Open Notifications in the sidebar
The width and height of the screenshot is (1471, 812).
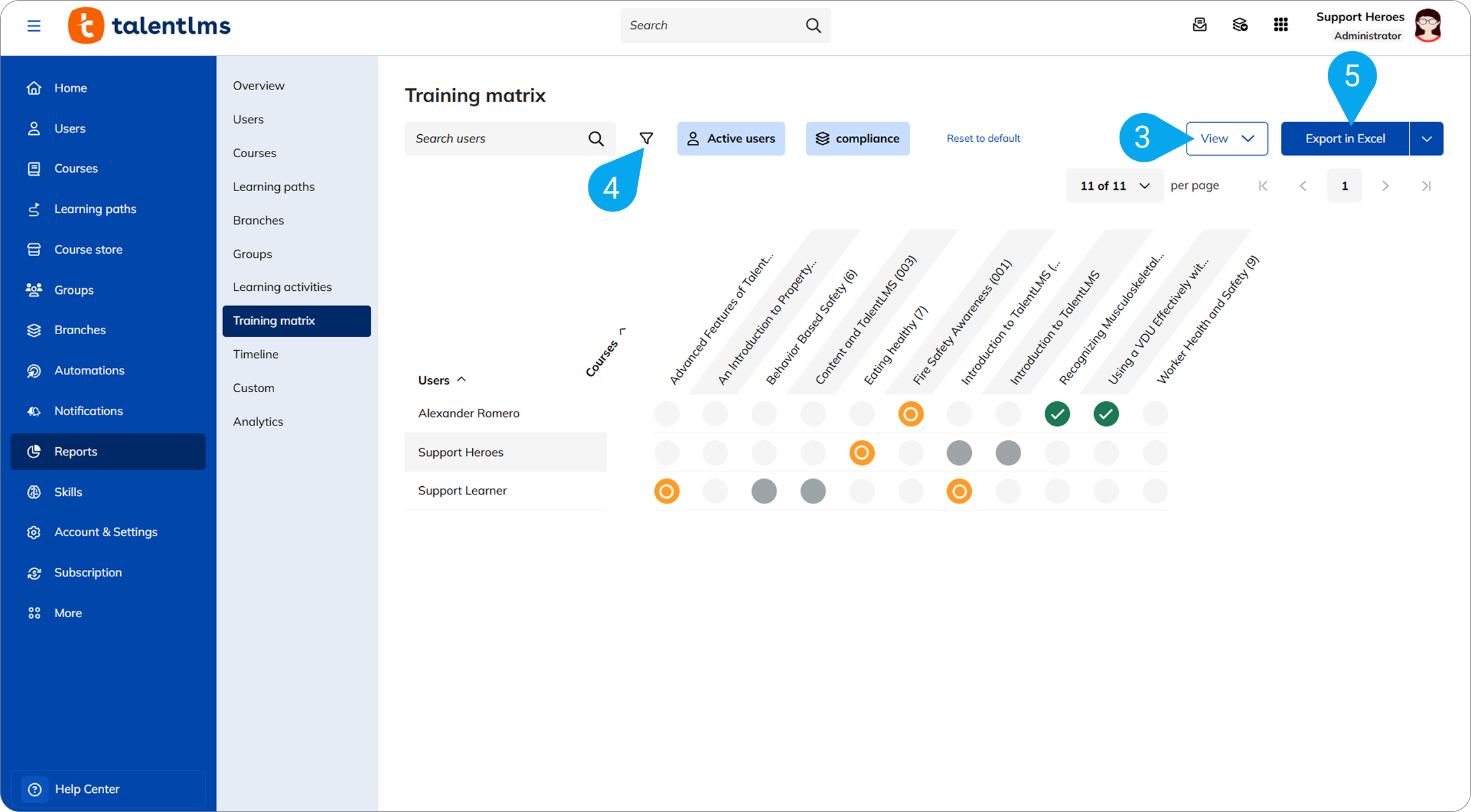[108, 411]
